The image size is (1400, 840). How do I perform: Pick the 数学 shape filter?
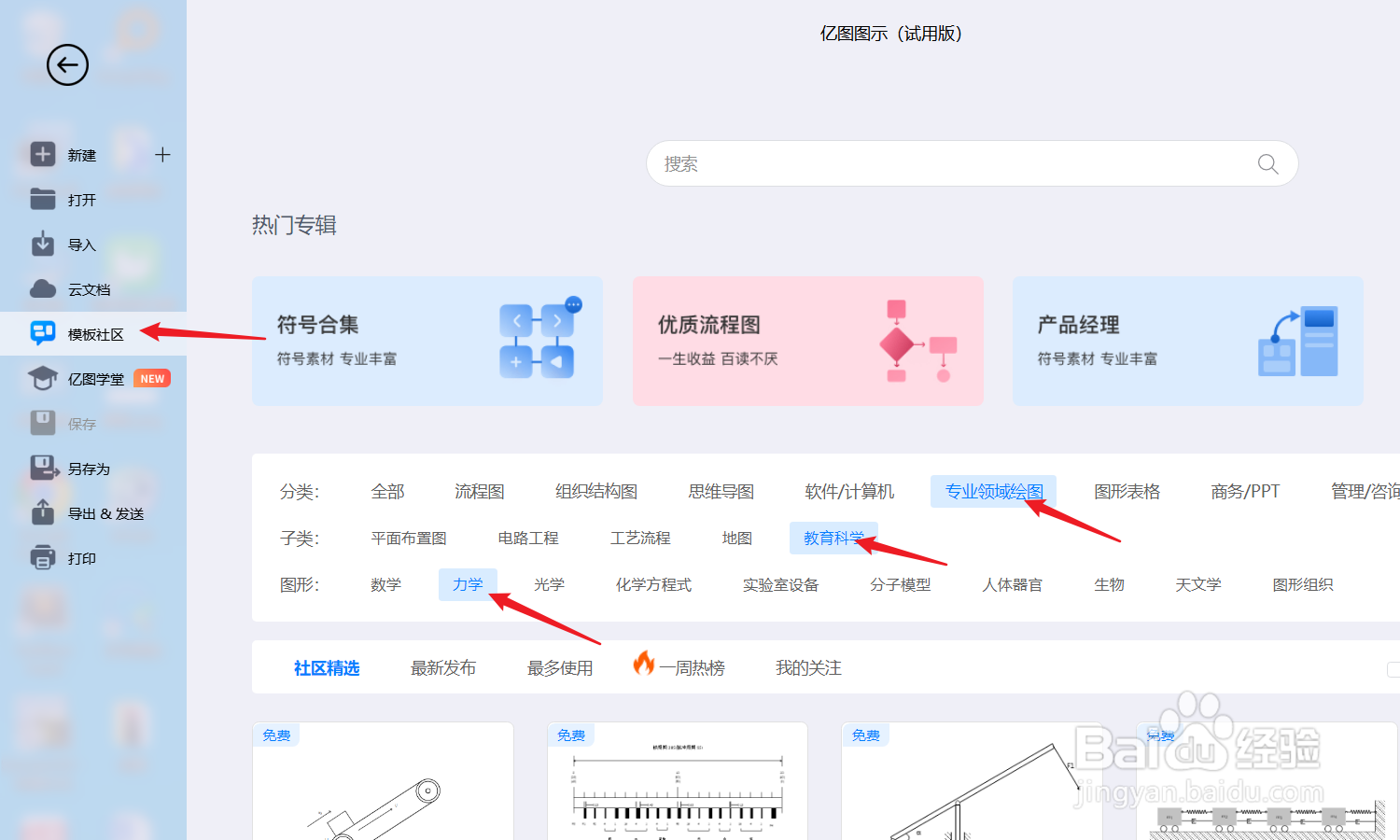(385, 585)
